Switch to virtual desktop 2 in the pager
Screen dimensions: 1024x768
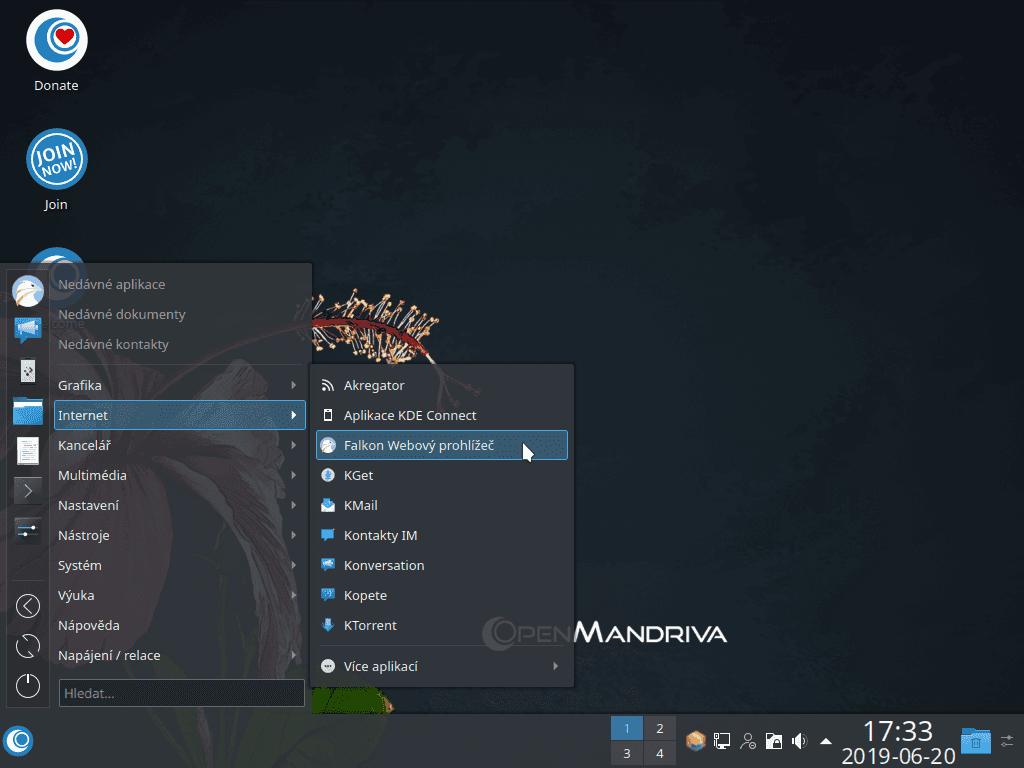coord(659,728)
